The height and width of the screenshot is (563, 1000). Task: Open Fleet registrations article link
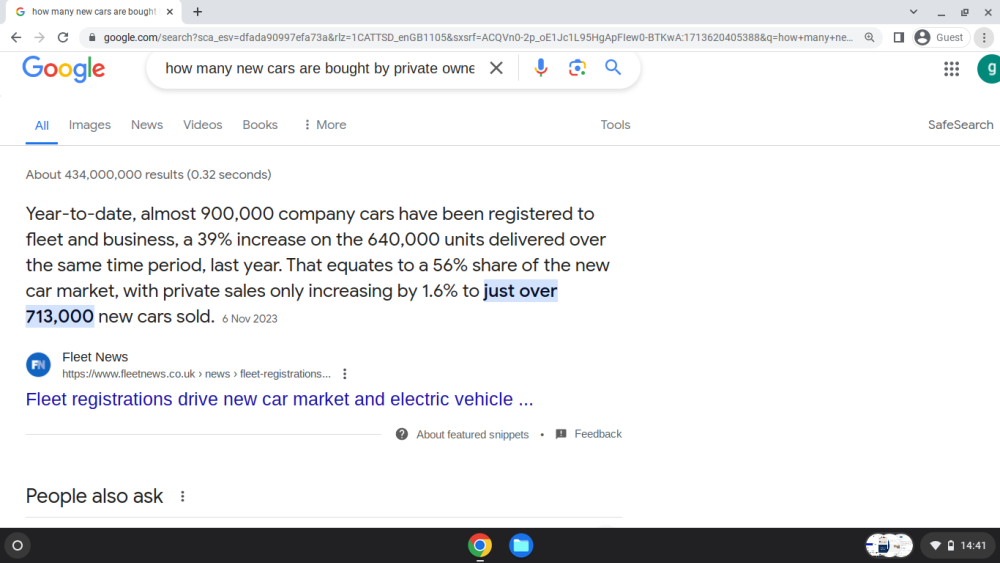pos(279,399)
